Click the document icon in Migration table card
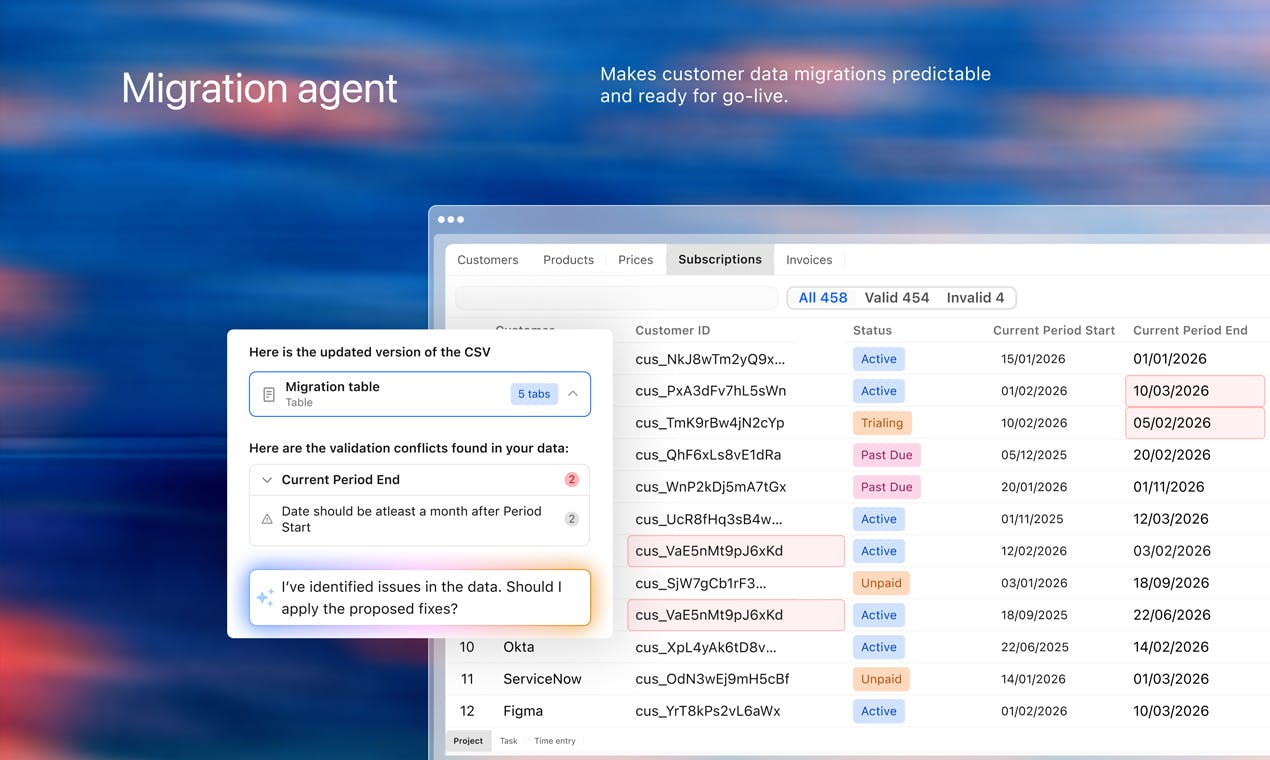 point(269,395)
